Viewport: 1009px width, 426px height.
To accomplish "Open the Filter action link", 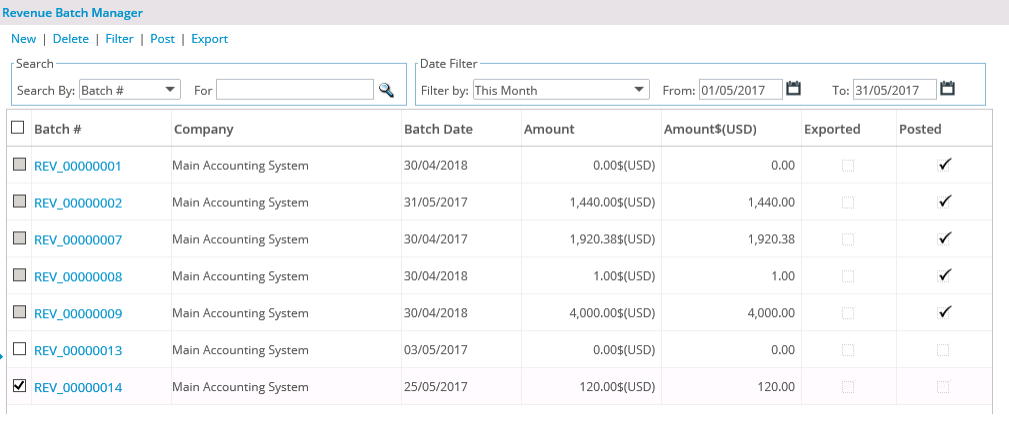I will click(120, 39).
